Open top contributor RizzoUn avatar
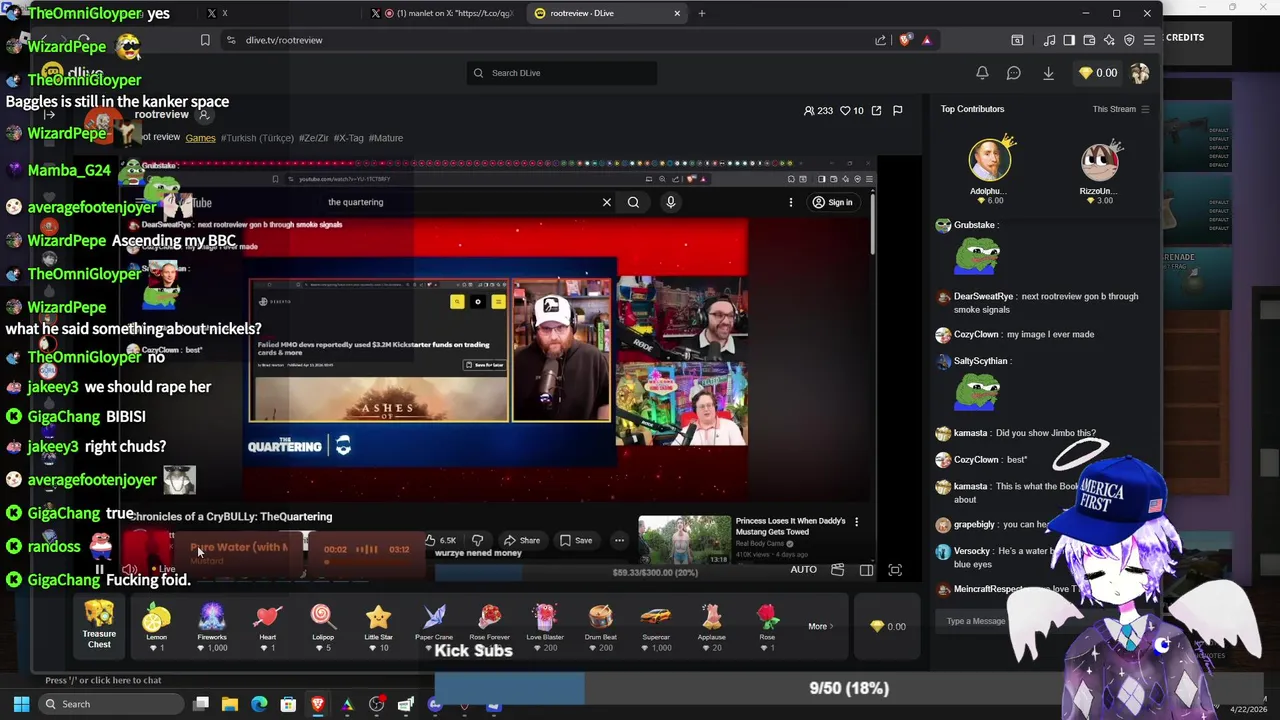 click(x=1099, y=162)
